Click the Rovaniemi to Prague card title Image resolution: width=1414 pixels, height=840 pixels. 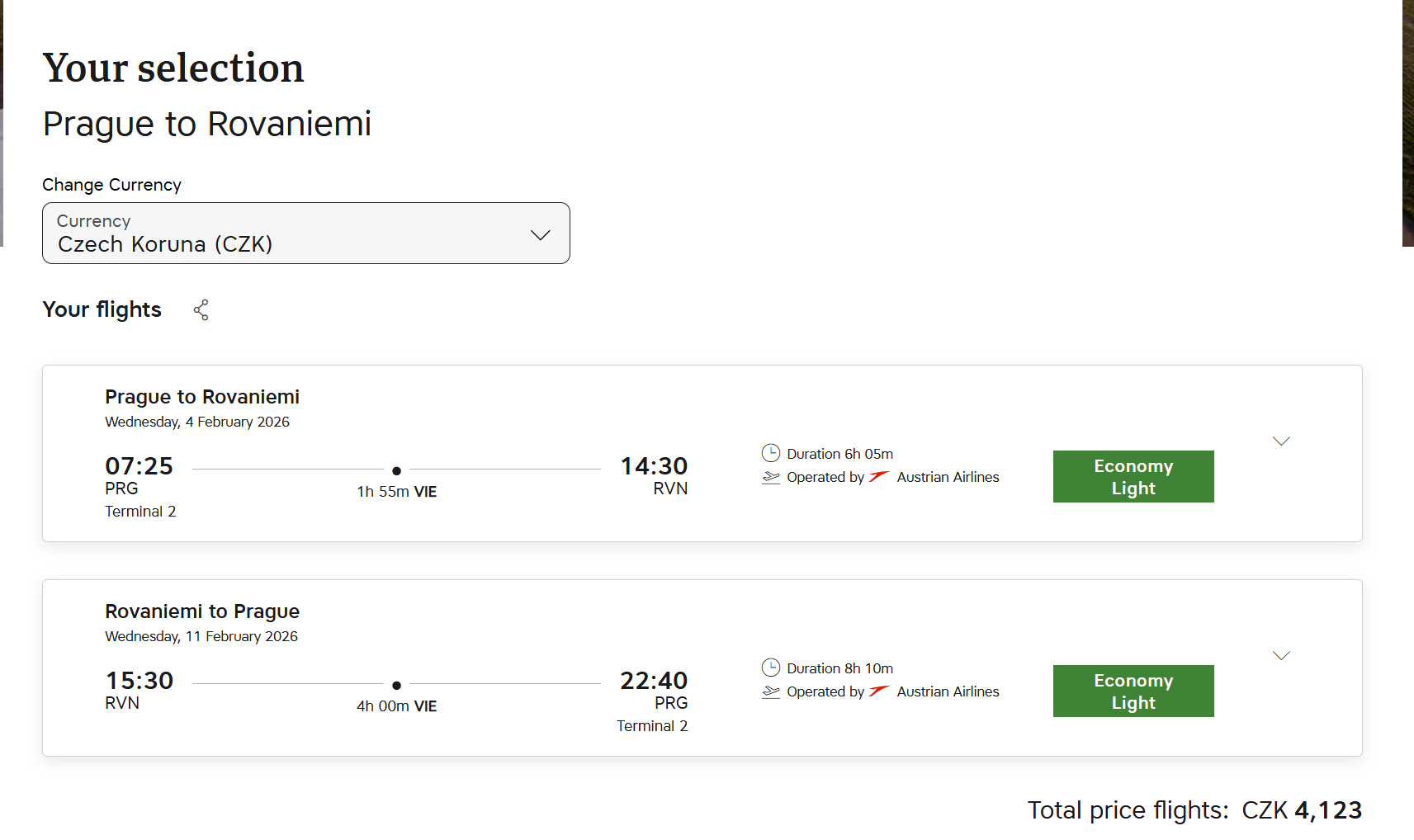[x=202, y=611]
